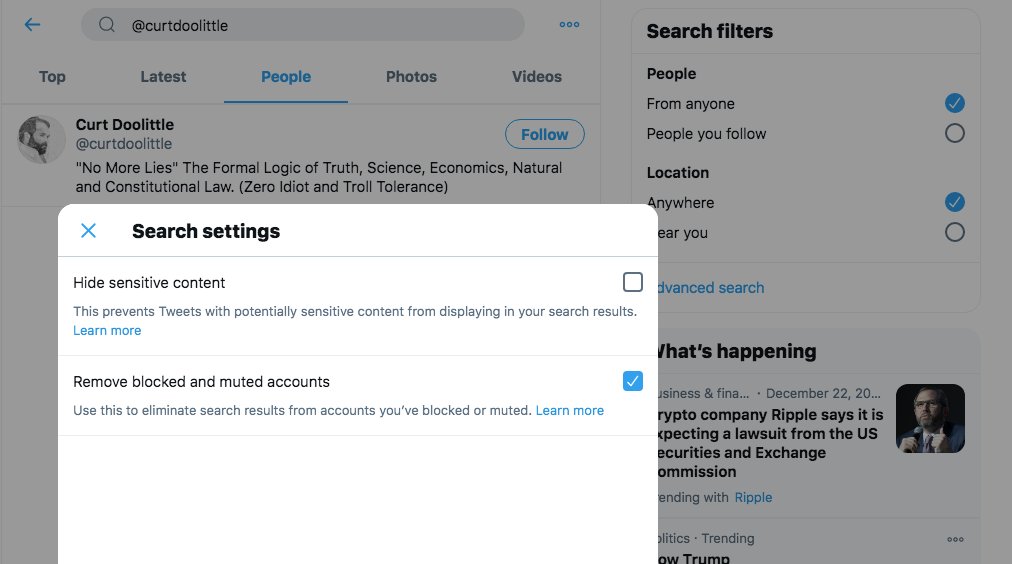Switch to the Latest tab
Screen dimensions: 1012x564
coord(163,77)
